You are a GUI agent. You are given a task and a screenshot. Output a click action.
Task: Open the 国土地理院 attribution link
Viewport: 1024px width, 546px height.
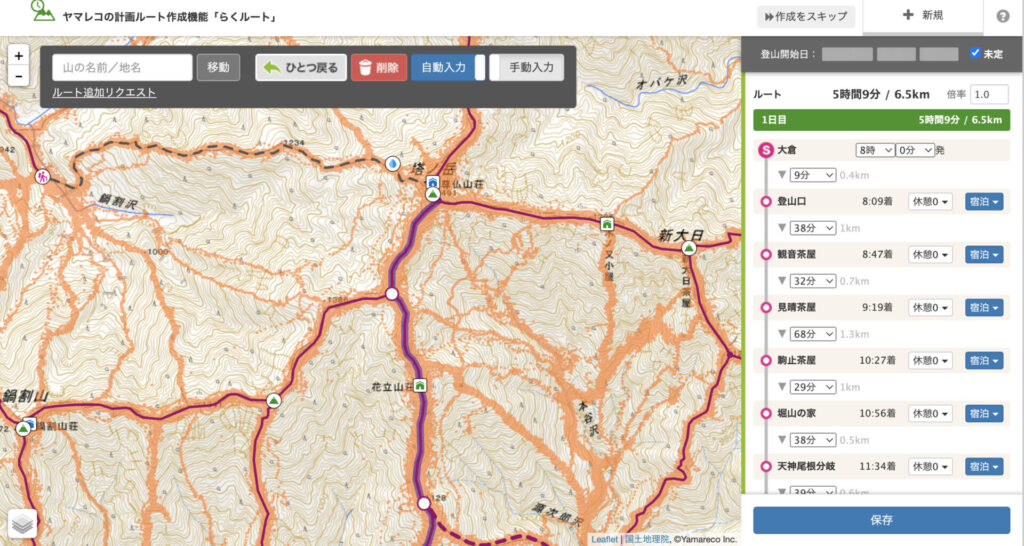click(647, 539)
